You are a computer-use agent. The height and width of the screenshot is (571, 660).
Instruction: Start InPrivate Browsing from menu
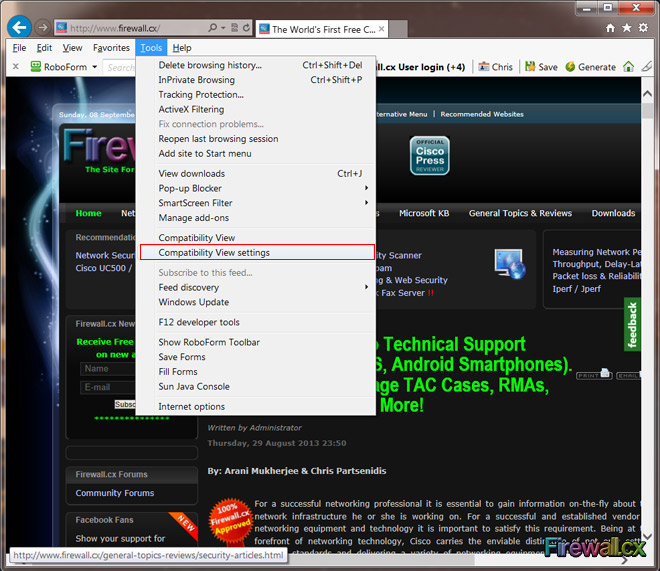pos(257,80)
